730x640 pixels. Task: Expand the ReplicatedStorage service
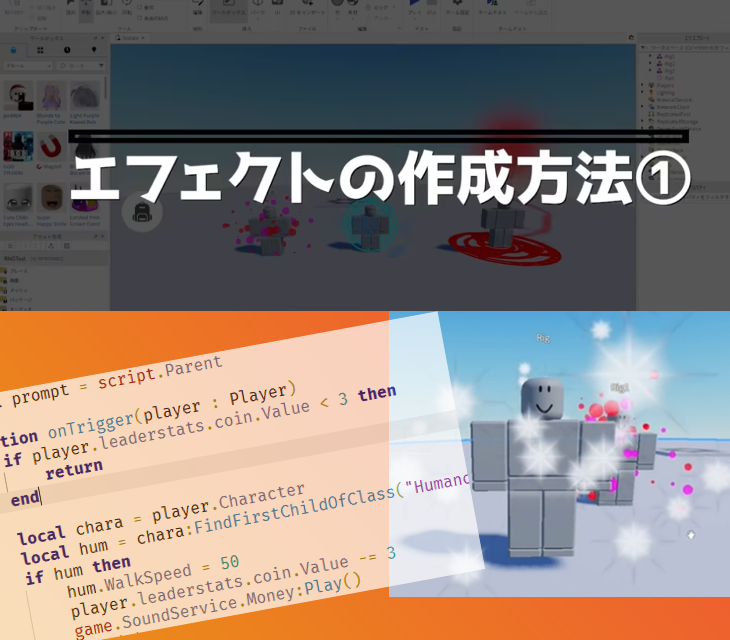click(x=643, y=121)
